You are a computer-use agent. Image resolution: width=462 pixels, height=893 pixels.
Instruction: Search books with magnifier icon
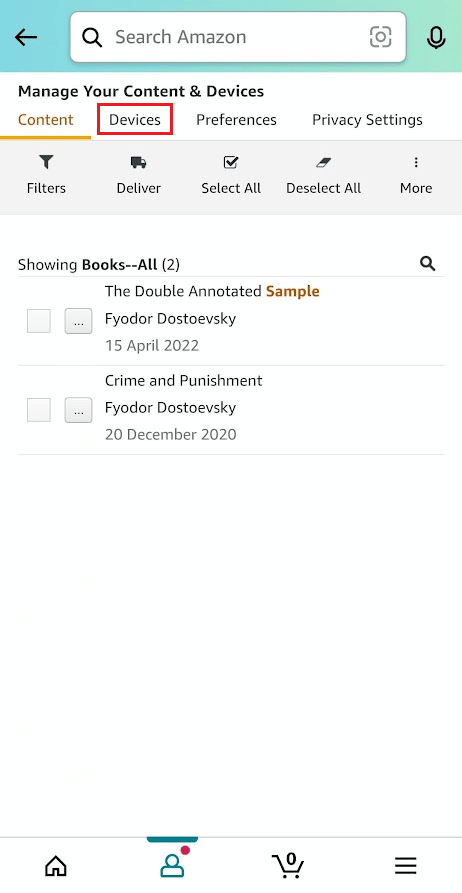428,263
